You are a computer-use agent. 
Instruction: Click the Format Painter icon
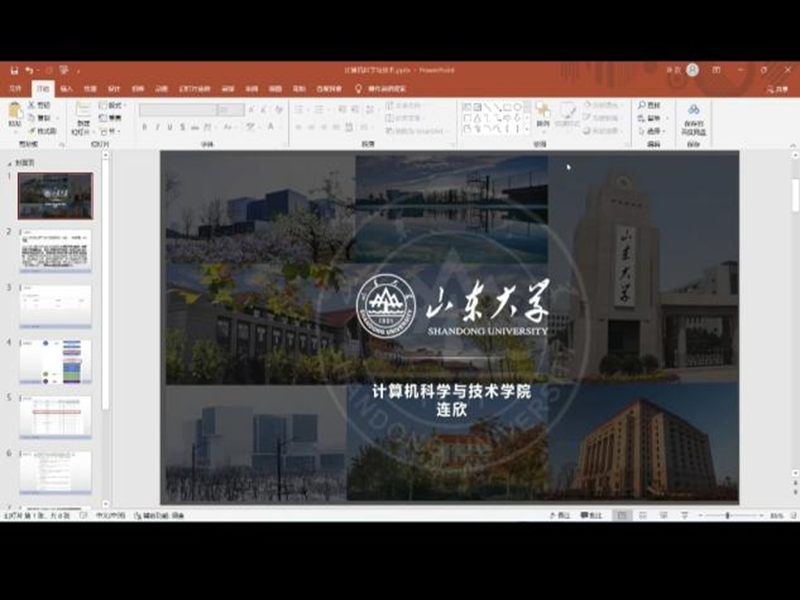point(43,131)
